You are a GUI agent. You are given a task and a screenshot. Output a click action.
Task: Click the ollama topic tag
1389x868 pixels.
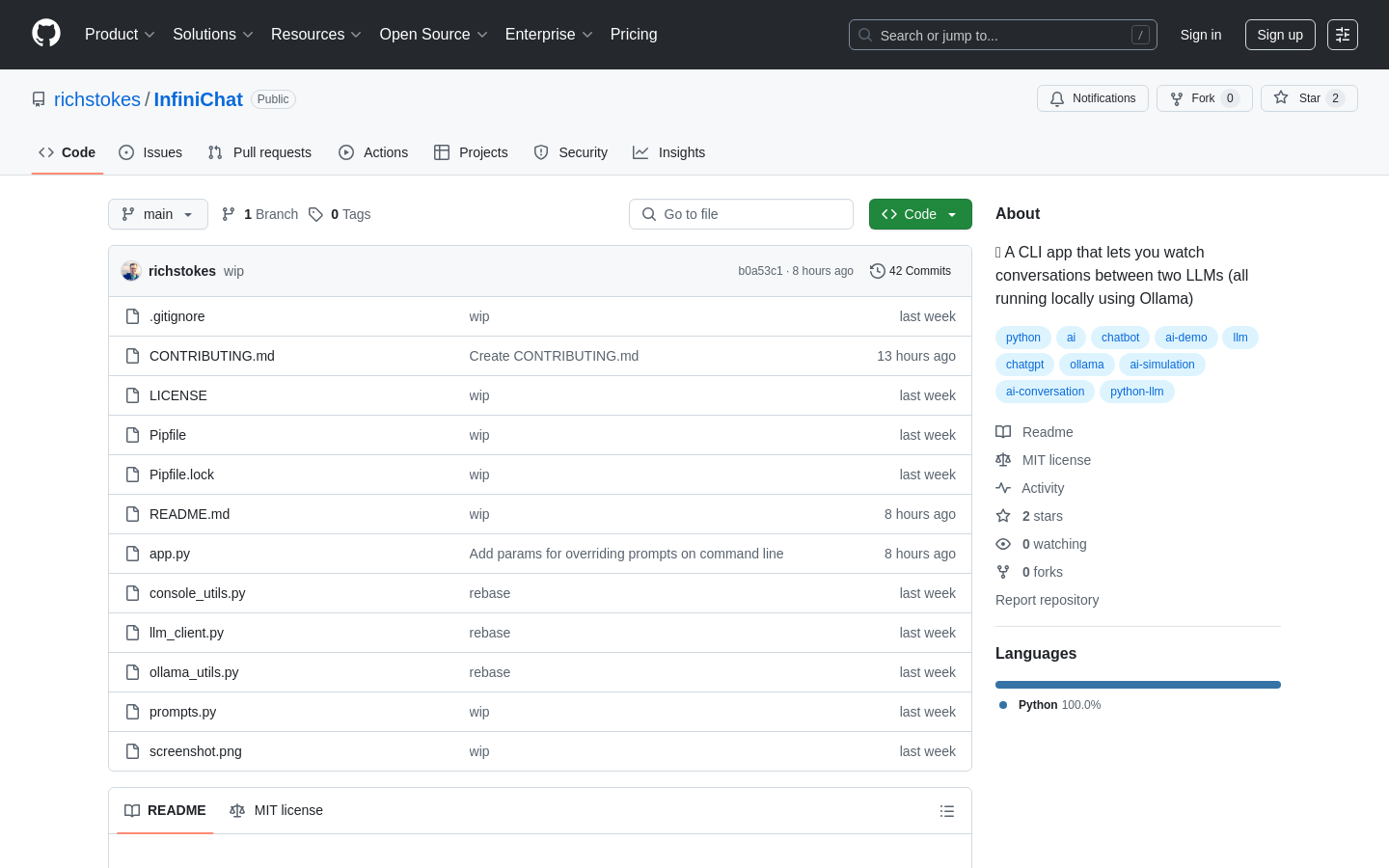[1087, 365]
